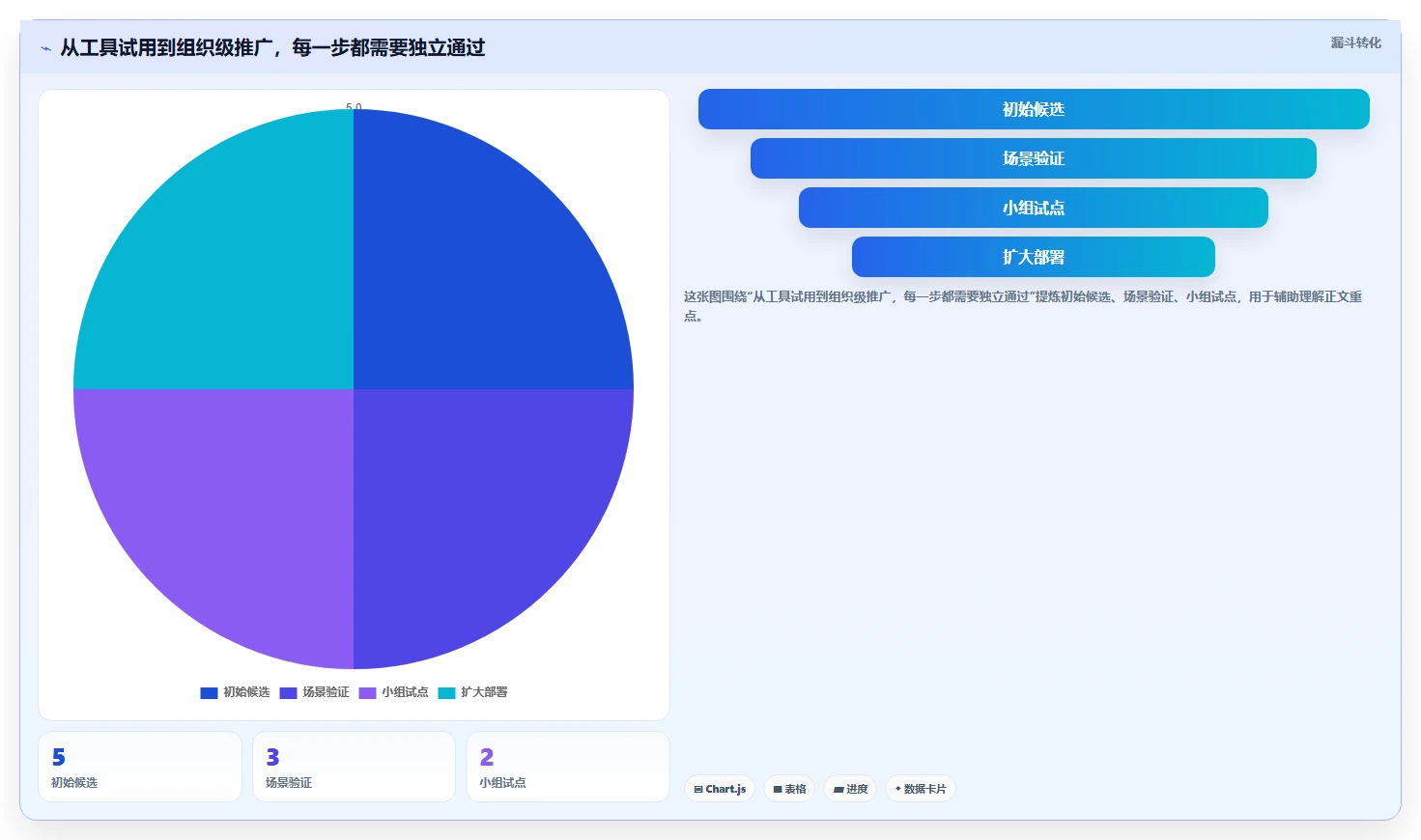Click the purple 小组试点 legend swatch
This screenshot has height=840, width=1421.
pyautogui.click(x=367, y=693)
